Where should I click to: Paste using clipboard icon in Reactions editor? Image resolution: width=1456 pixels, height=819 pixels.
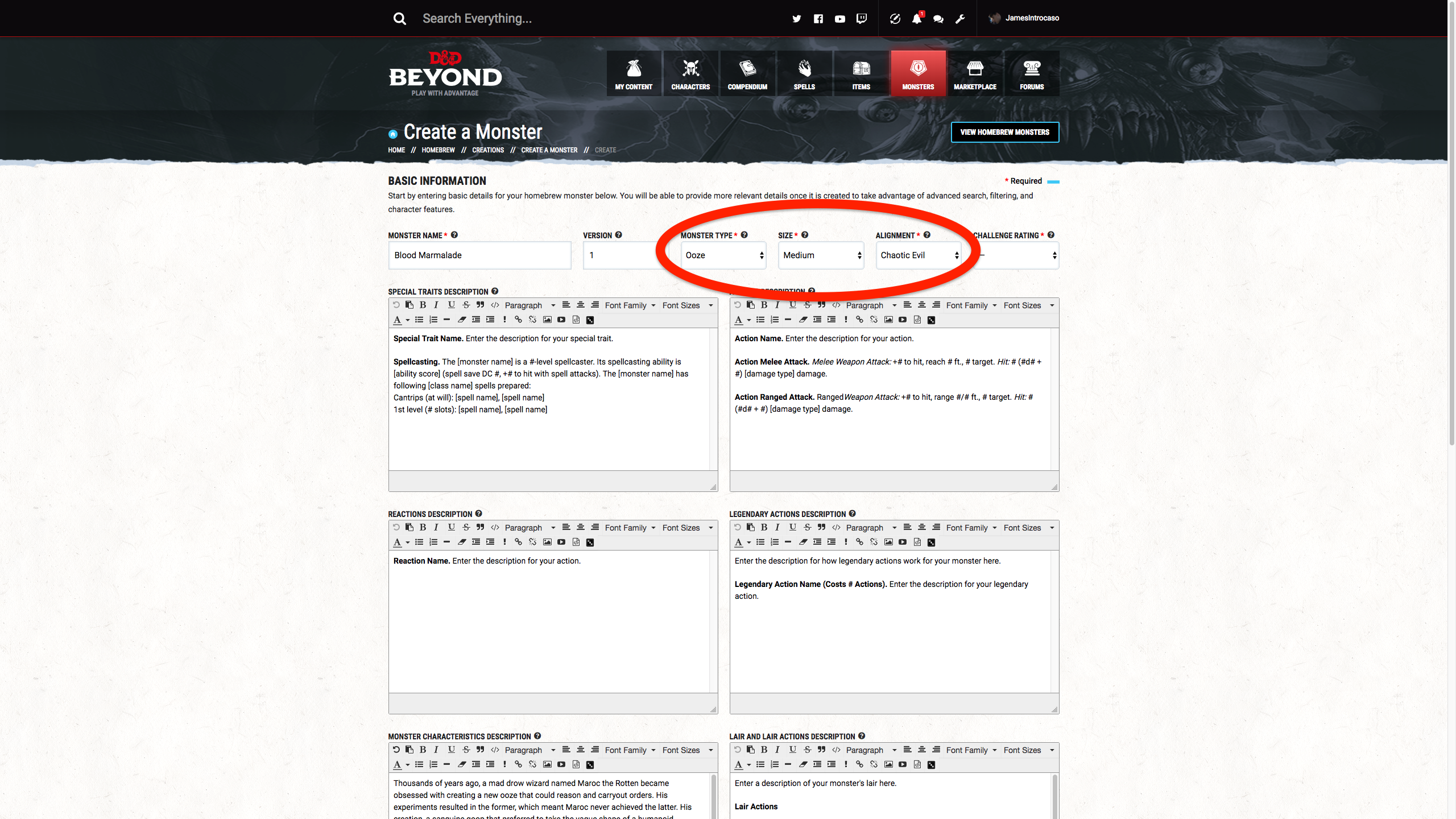click(409, 527)
